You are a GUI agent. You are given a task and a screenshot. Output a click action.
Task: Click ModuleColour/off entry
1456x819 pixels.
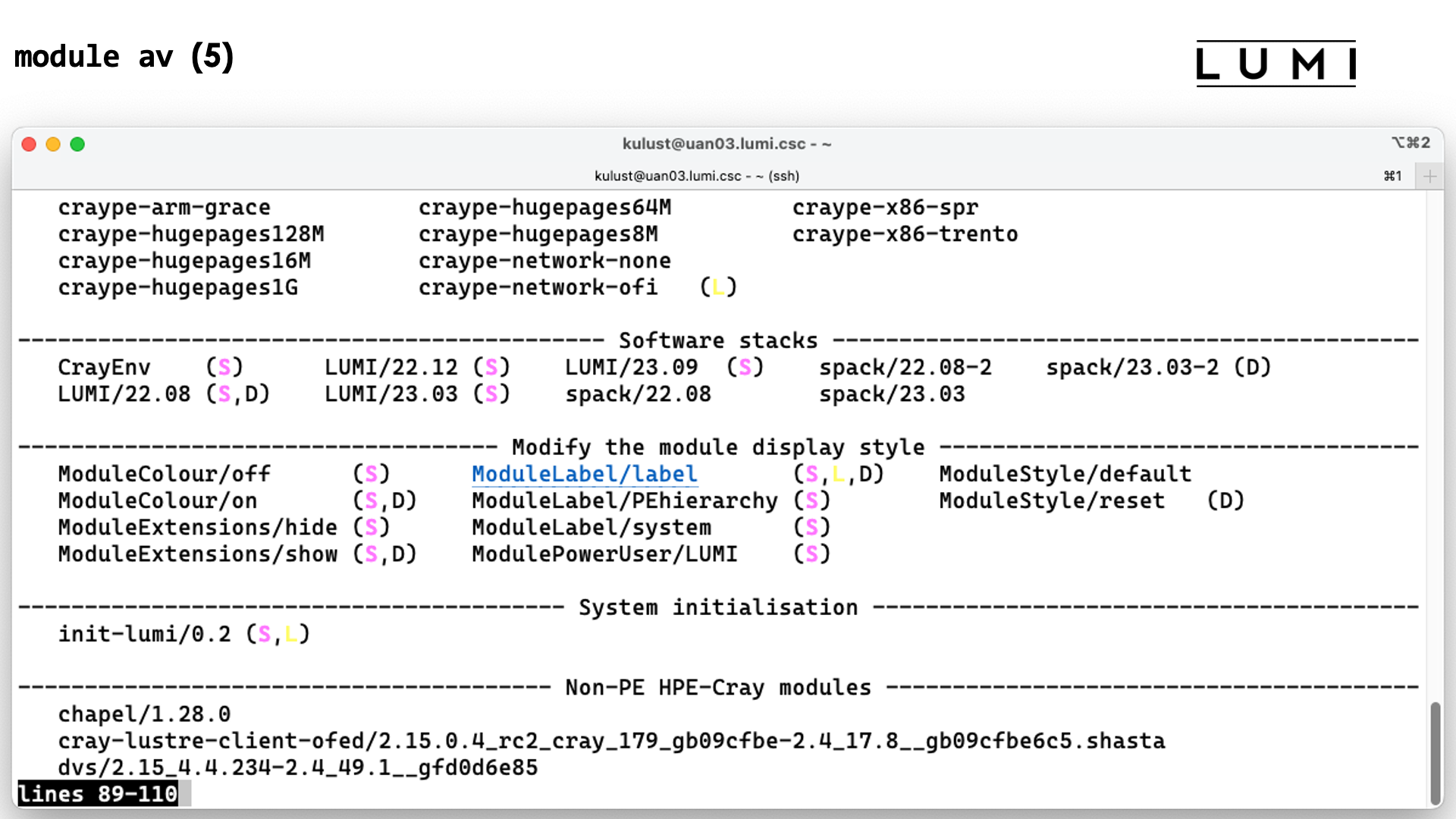click(164, 474)
